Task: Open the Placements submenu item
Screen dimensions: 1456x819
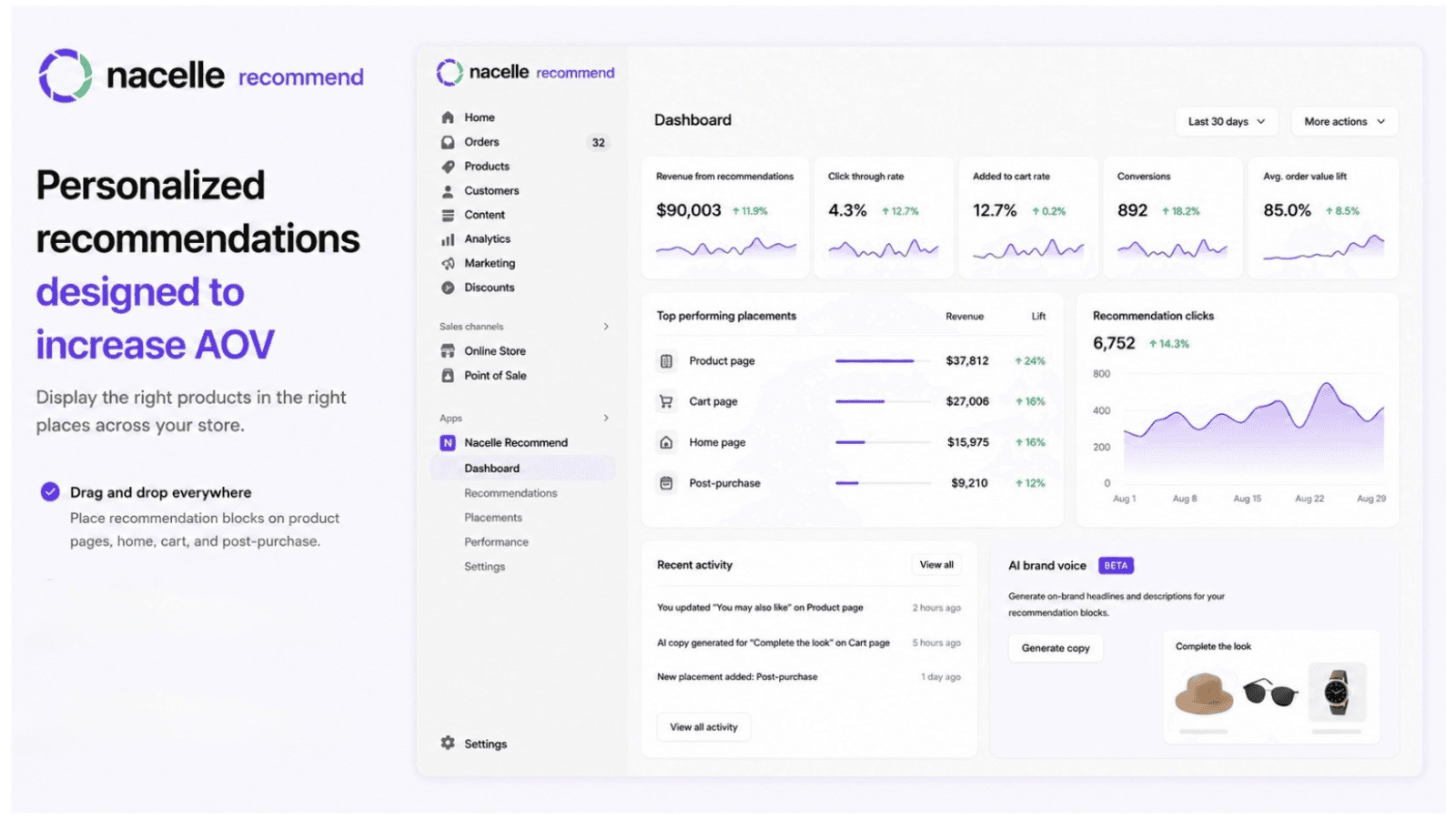Action: (493, 518)
